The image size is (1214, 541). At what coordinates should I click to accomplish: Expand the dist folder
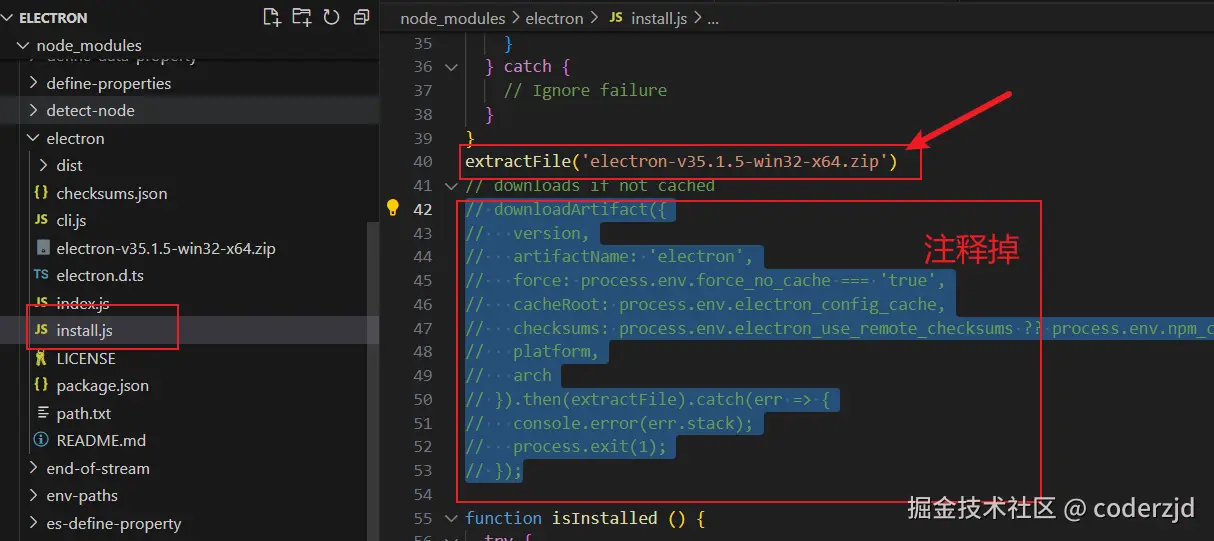tap(44, 165)
